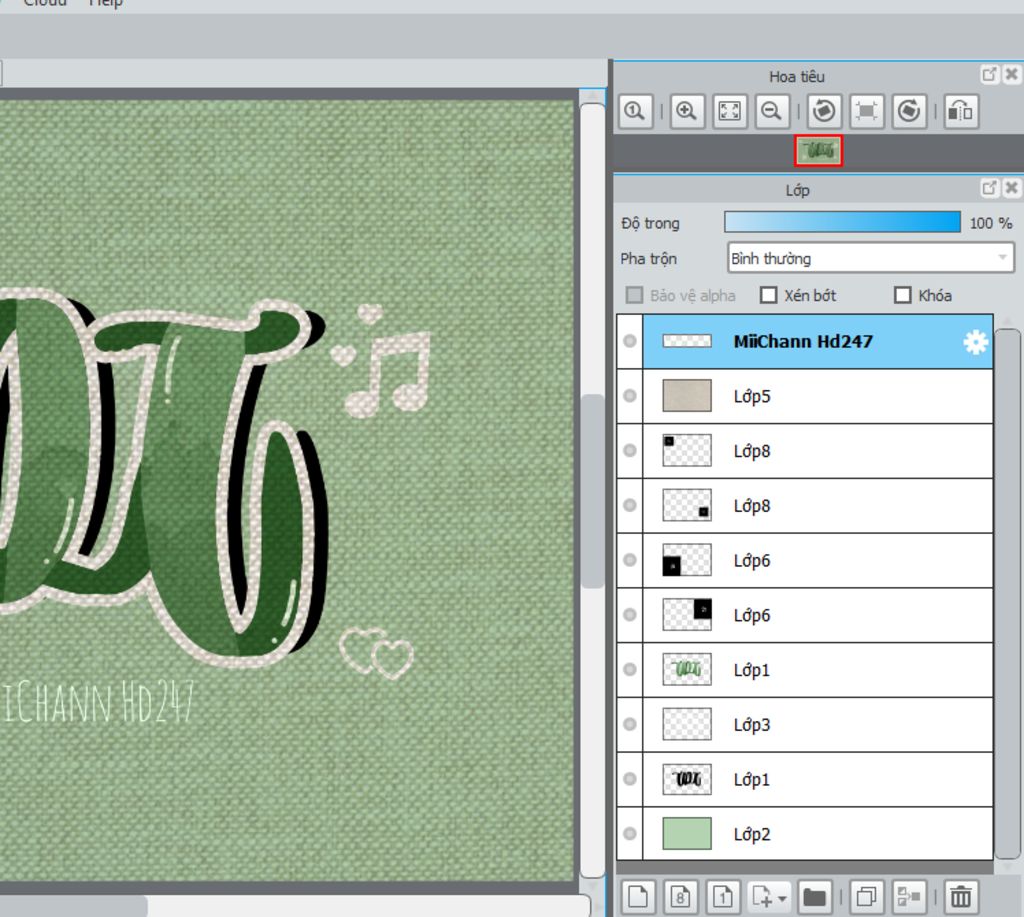Select the Lớp5 layer name
The height and width of the screenshot is (917, 1024).
(x=752, y=396)
